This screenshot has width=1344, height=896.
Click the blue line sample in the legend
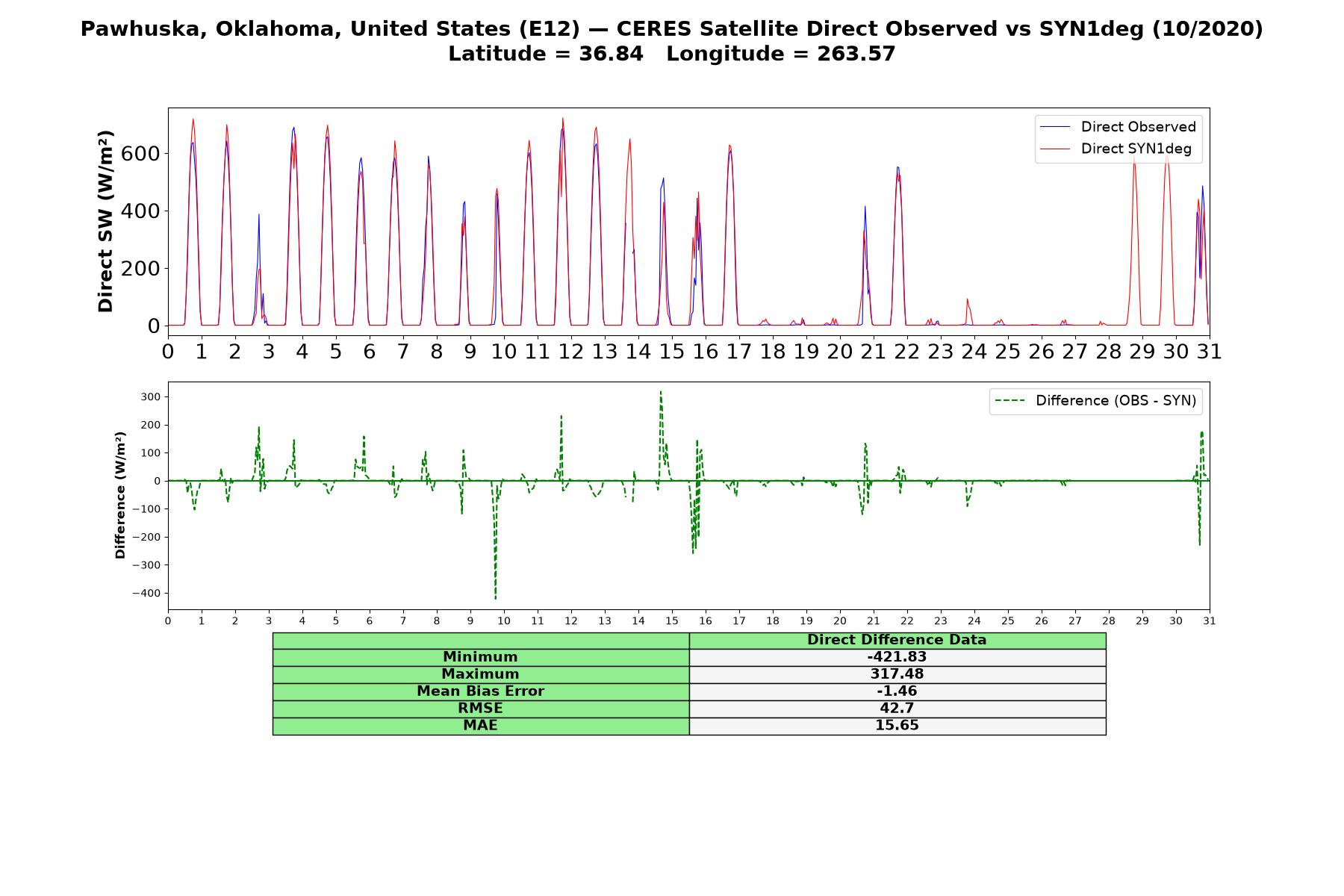tap(1055, 127)
